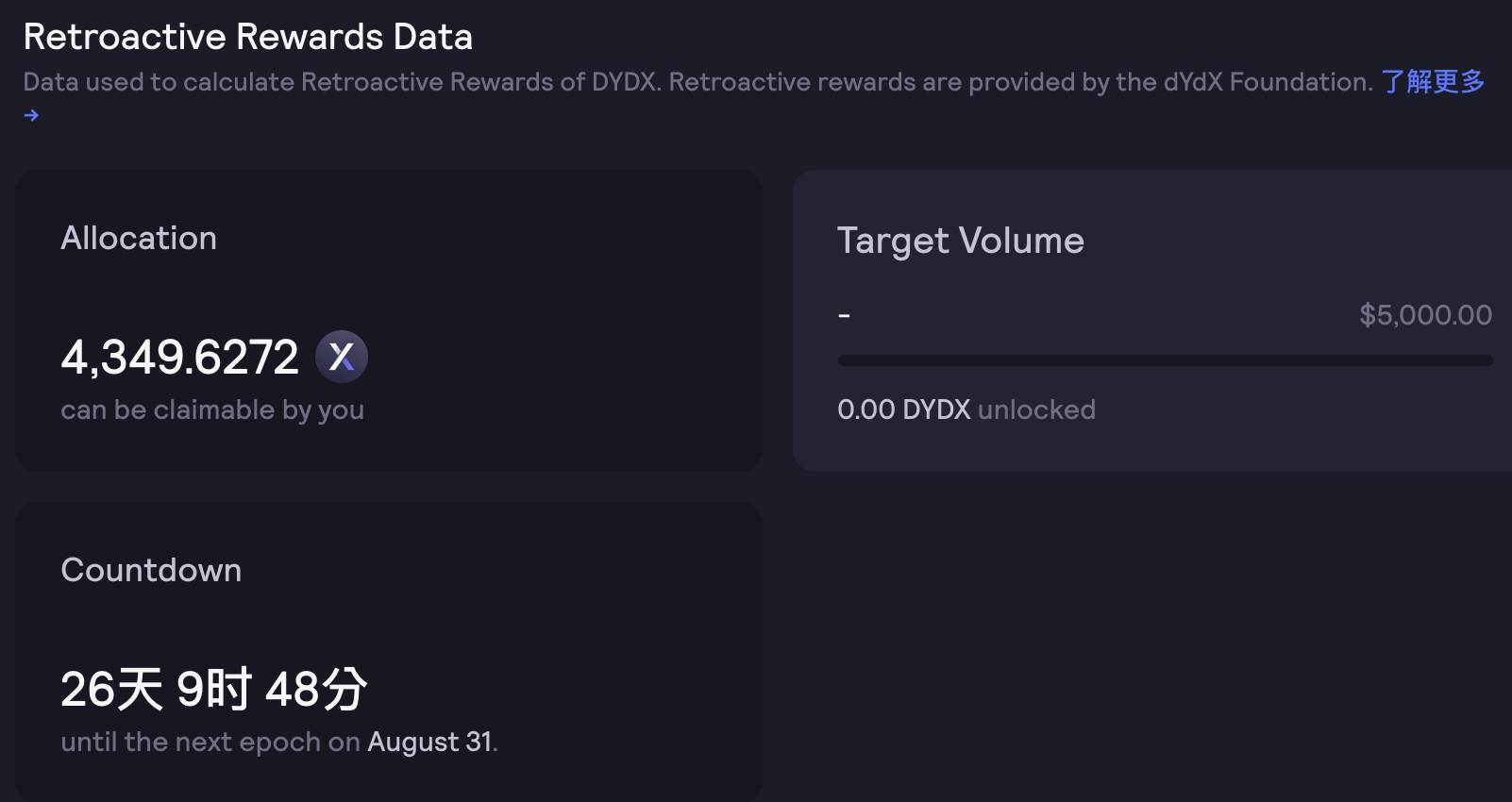Click the Target Volume progress bar
The height and width of the screenshot is (802, 1512).
(1165, 360)
